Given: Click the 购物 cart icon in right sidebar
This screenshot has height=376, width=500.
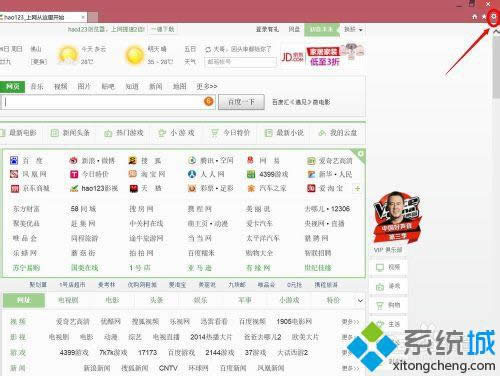Looking at the screenshot, I should [x=380, y=305].
